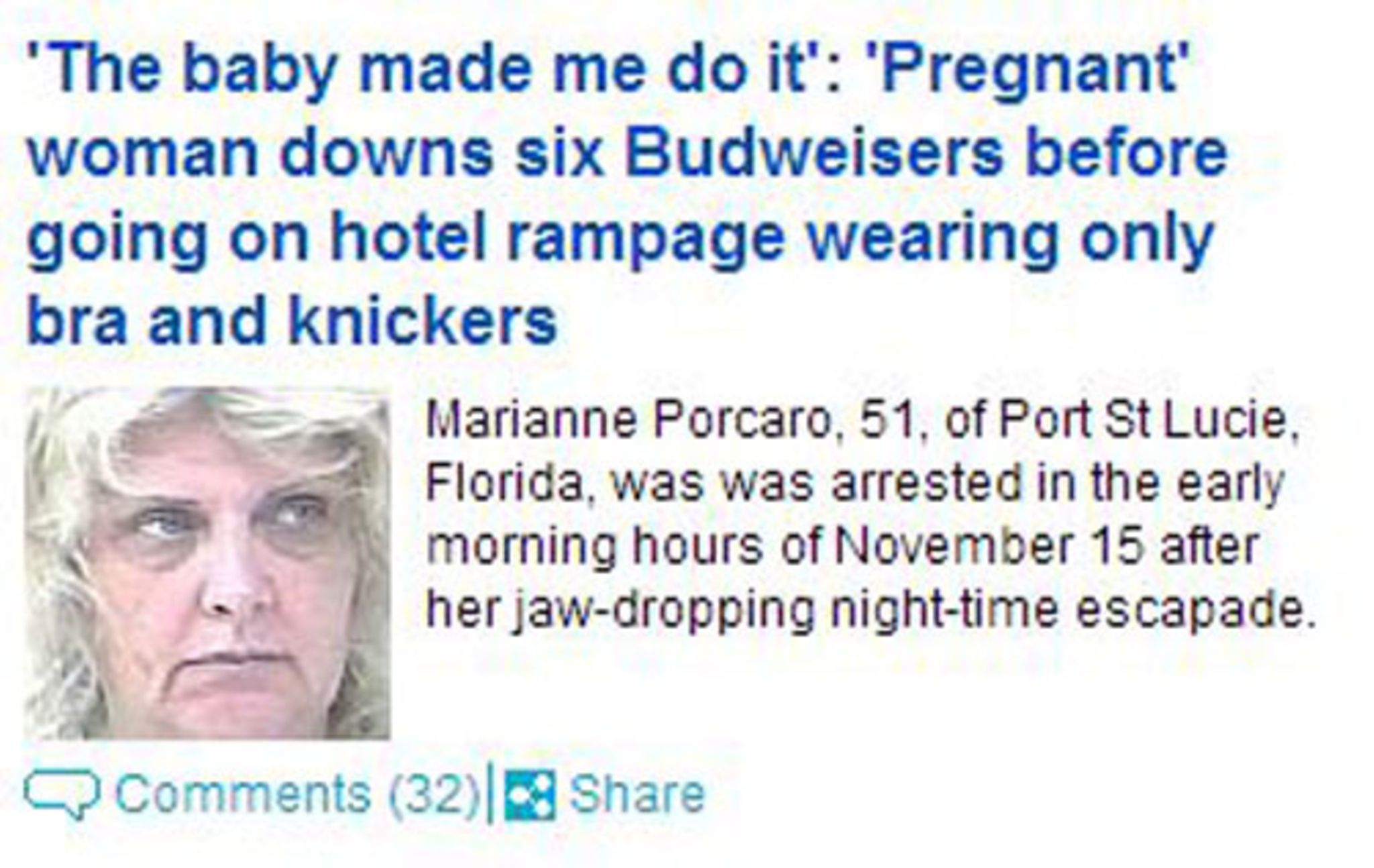1374x868 pixels.
Task: Click the Comments speech bubble icon
Action: pos(62,795)
